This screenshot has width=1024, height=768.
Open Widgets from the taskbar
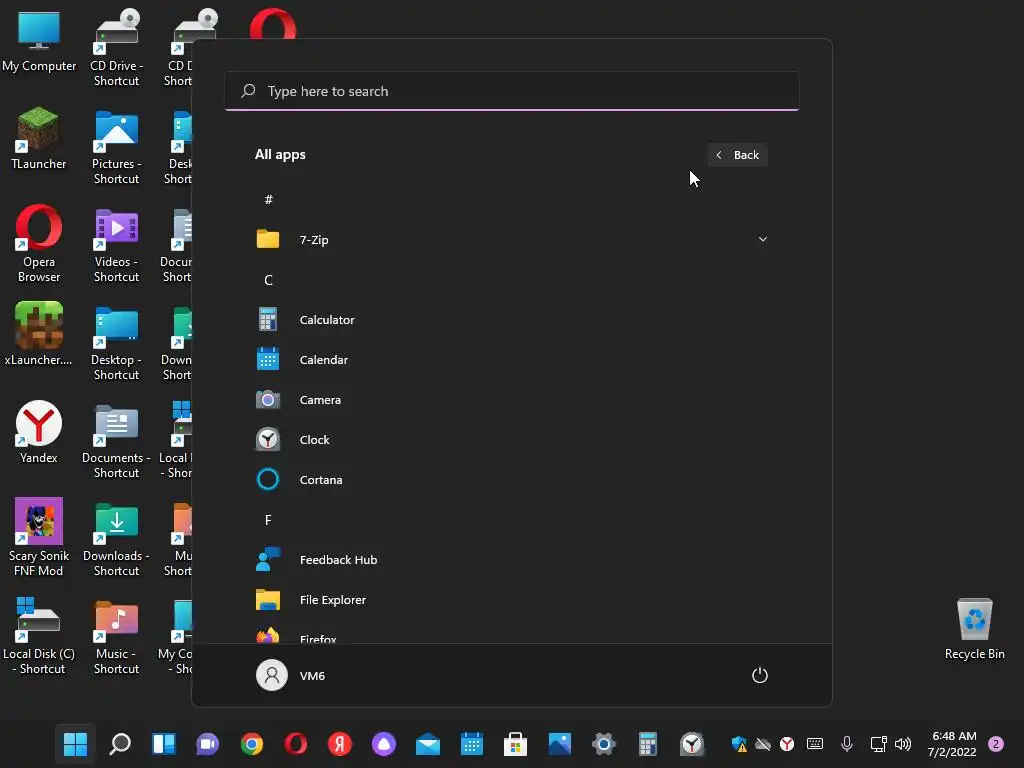(x=163, y=744)
